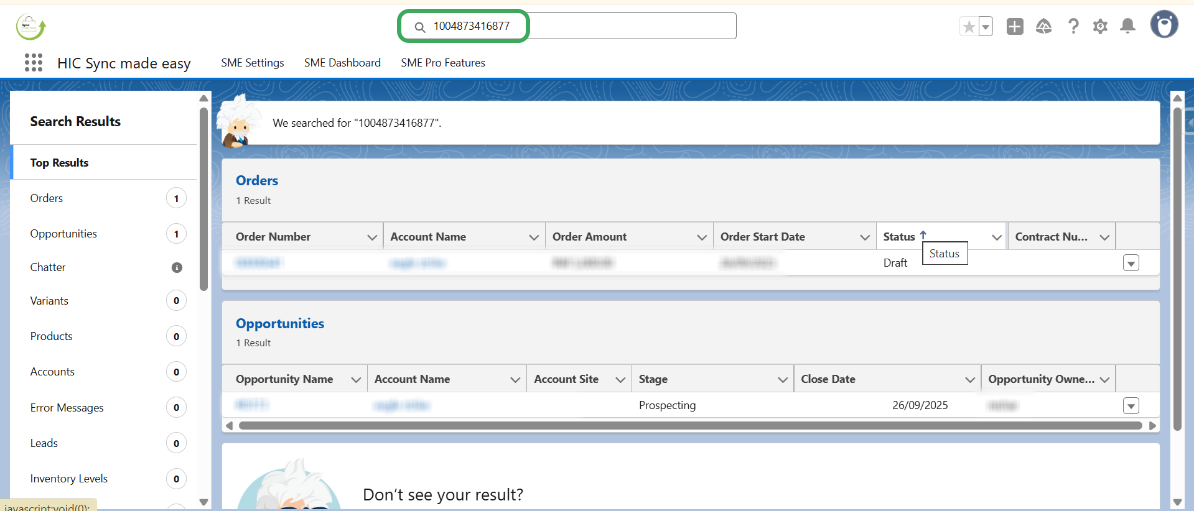Open the notifications bell icon
1194x511 pixels.
(1127, 27)
